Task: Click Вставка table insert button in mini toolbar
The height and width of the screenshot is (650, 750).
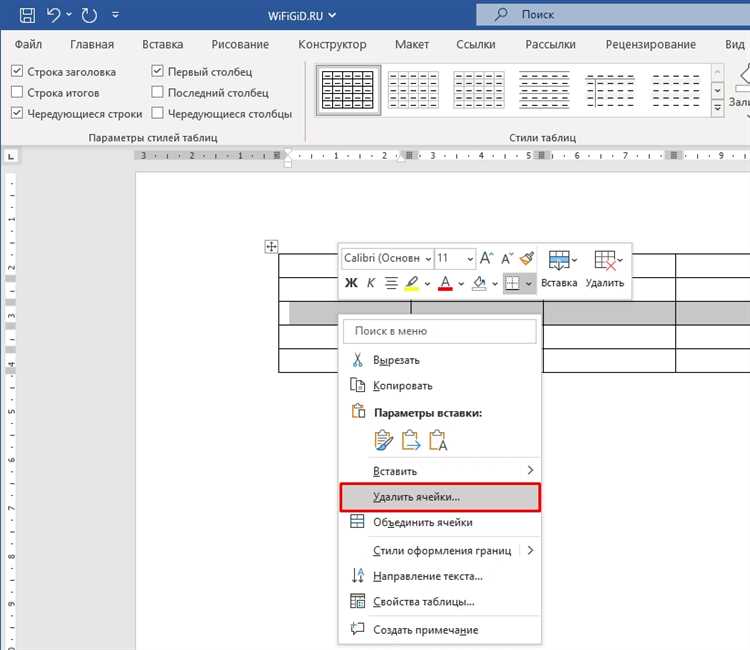Action: tap(559, 269)
